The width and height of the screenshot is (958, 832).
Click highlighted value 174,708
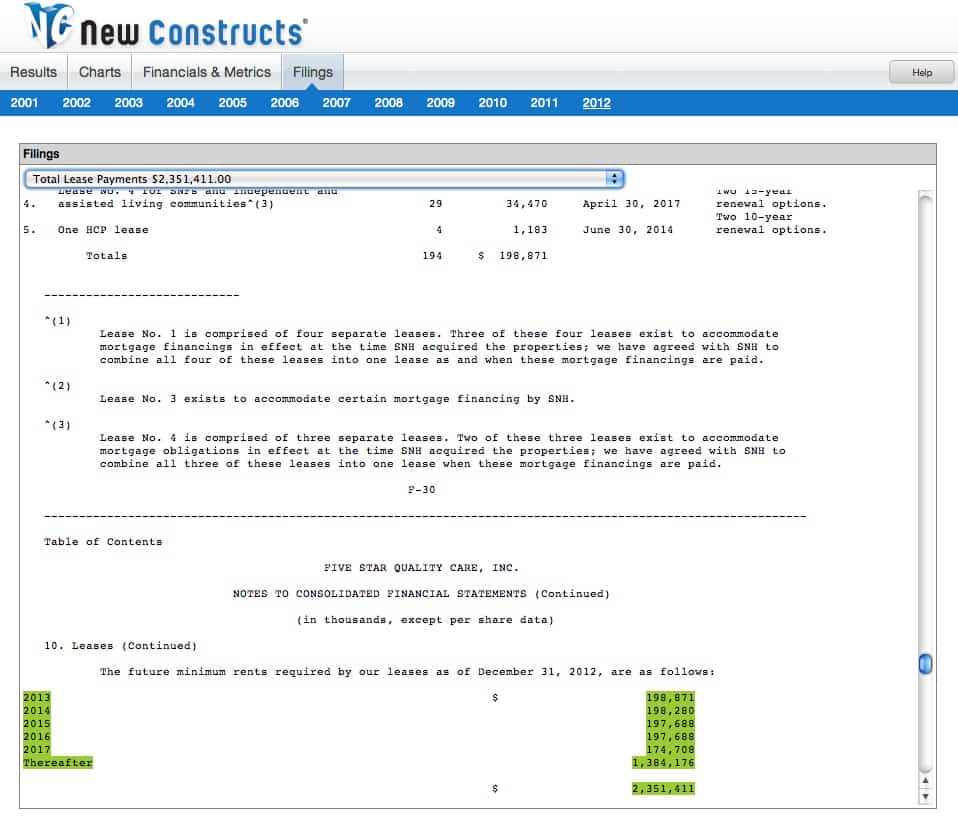pos(670,750)
